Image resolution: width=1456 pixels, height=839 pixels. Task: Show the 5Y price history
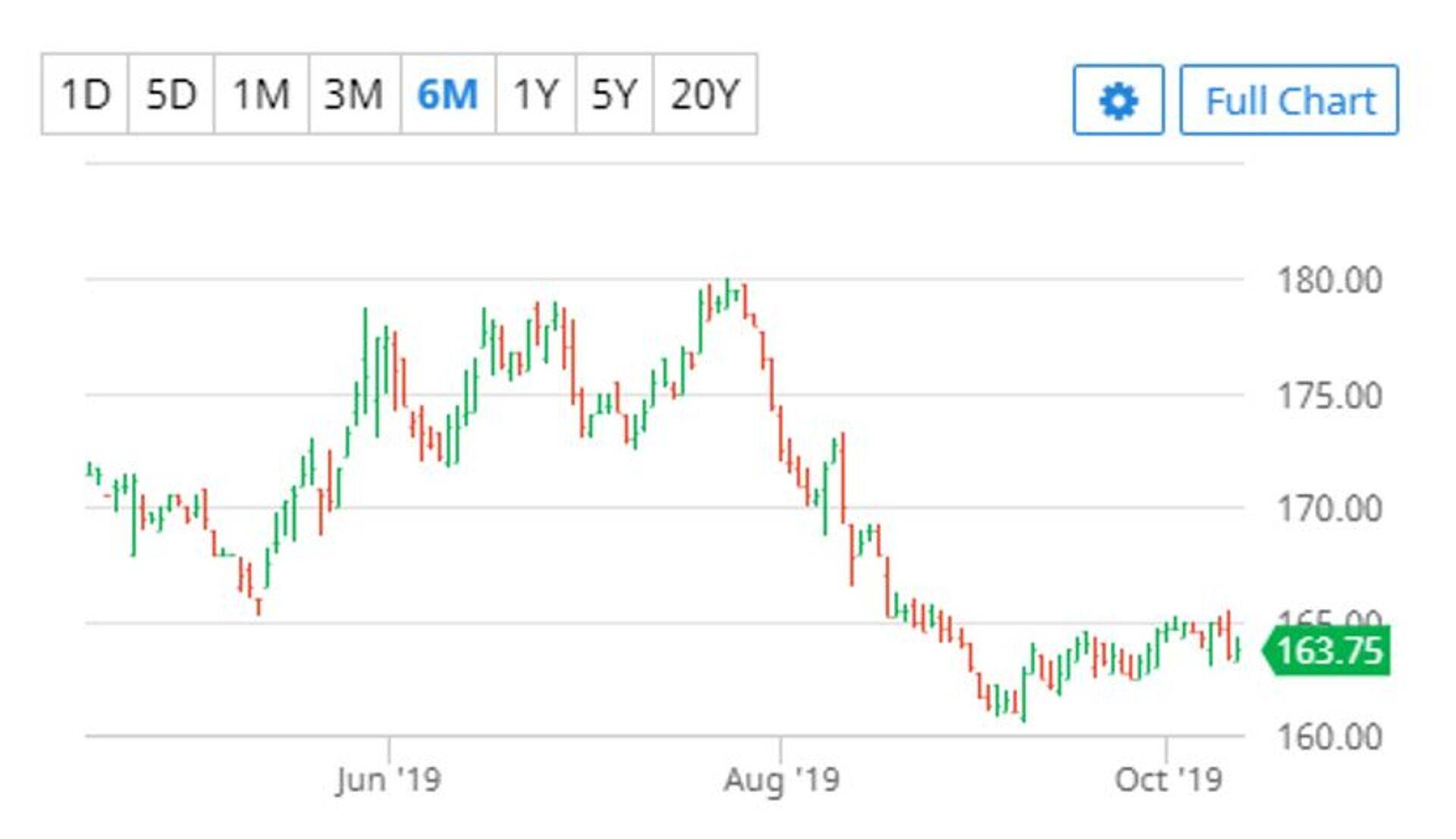coord(613,94)
